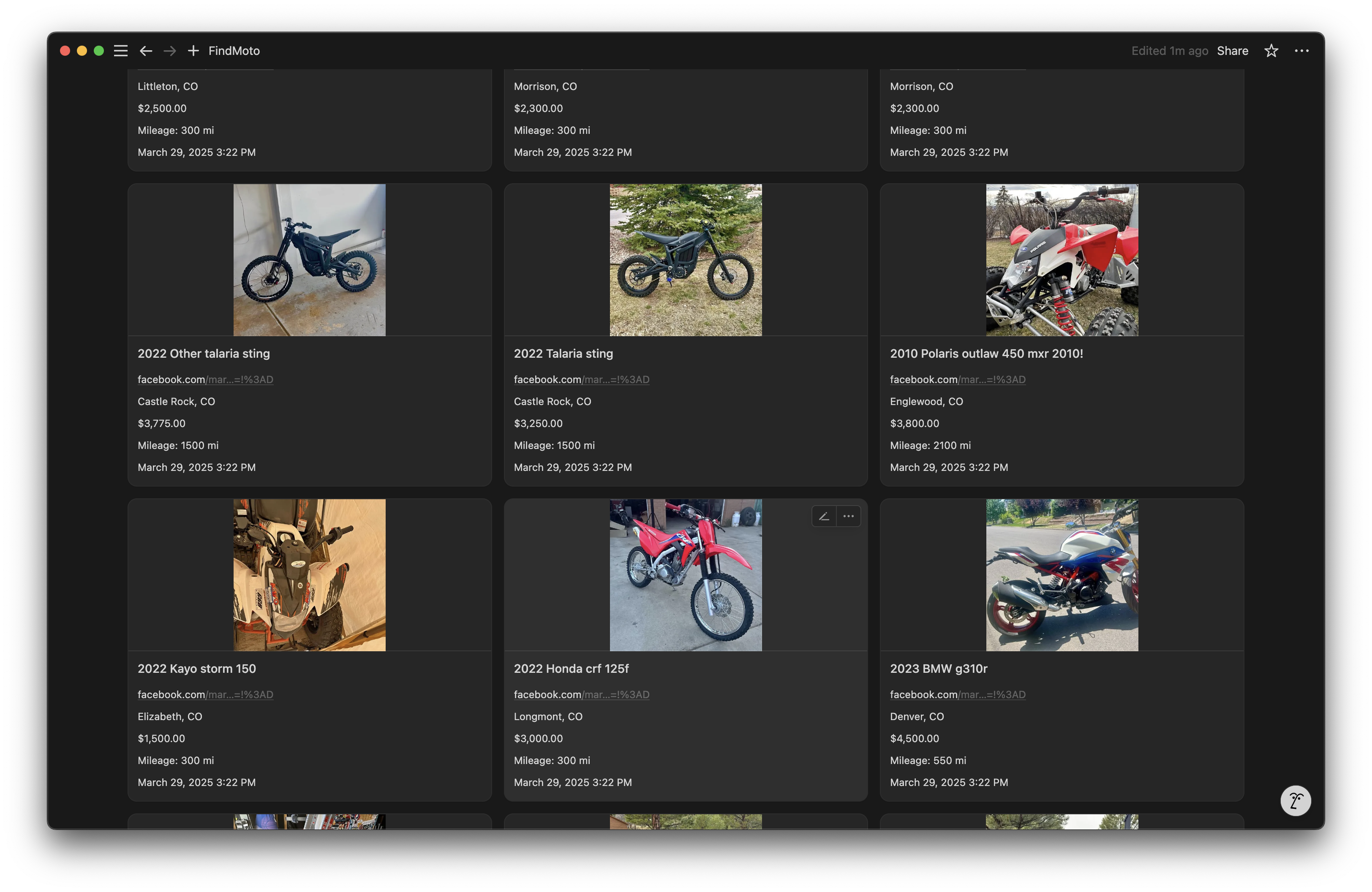This screenshot has height=892, width=1372.
Task: Open Facebook link for Polaris outlaw listing
Action: [958, 379]
